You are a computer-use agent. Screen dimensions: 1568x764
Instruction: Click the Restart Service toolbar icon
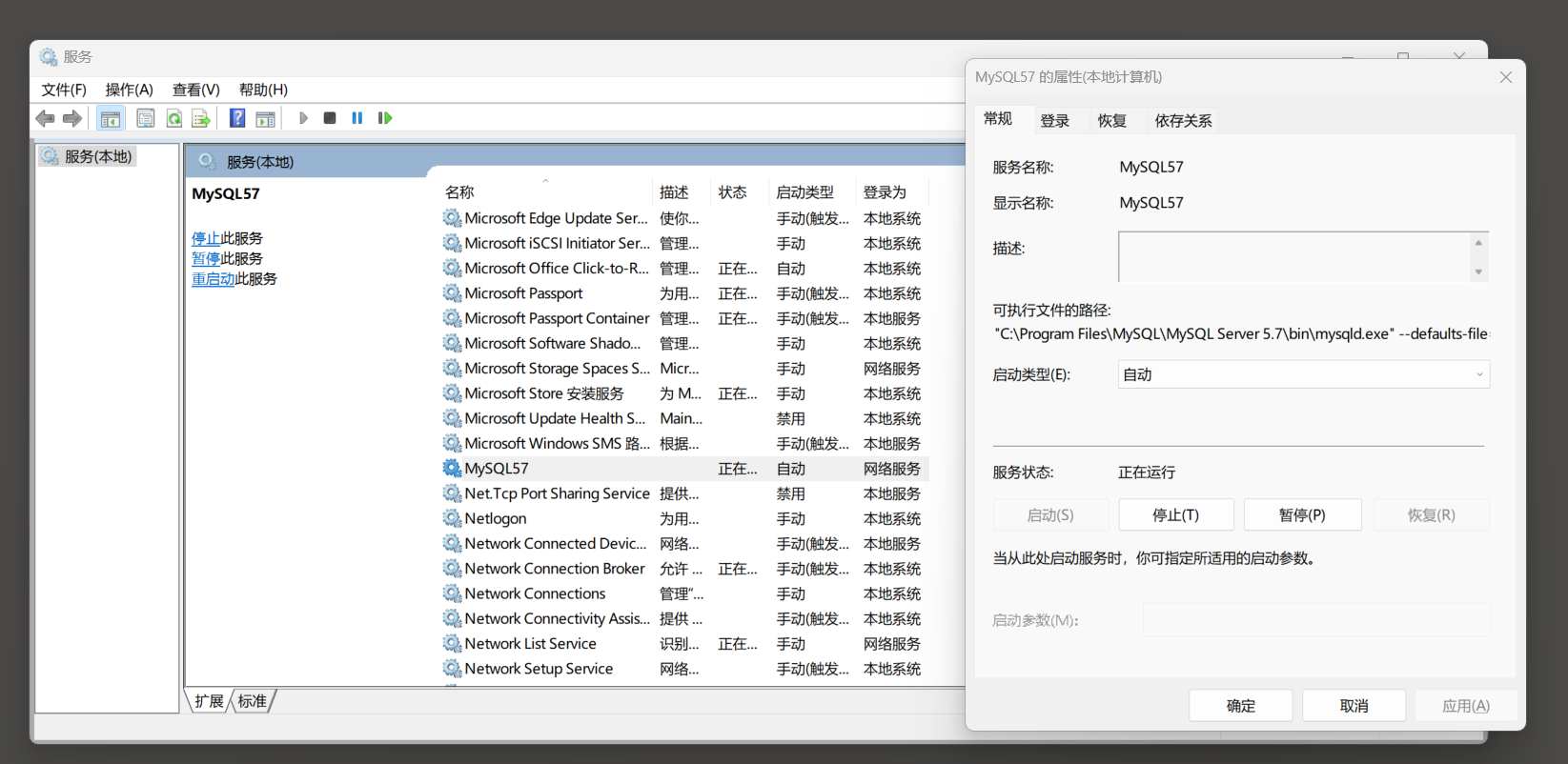pyautogui.click(x=385, y=118)
